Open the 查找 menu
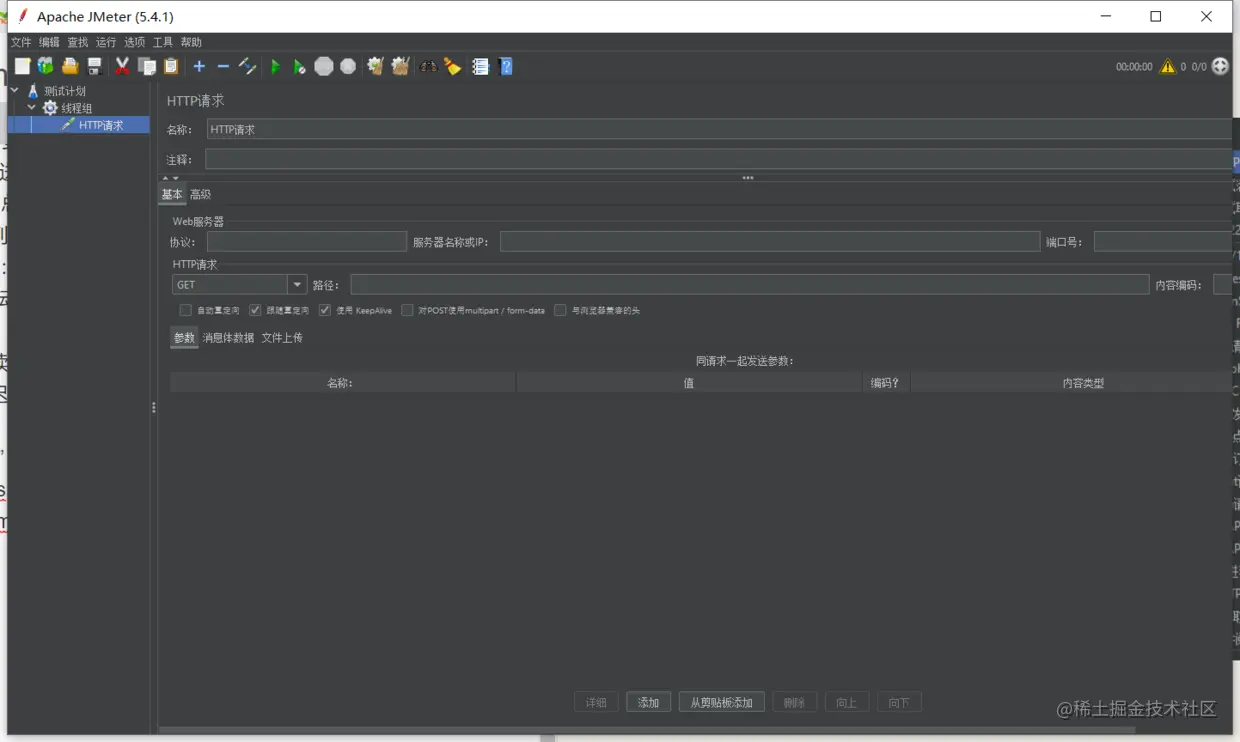Screen dimensions: 1240x742 point(78,42)
